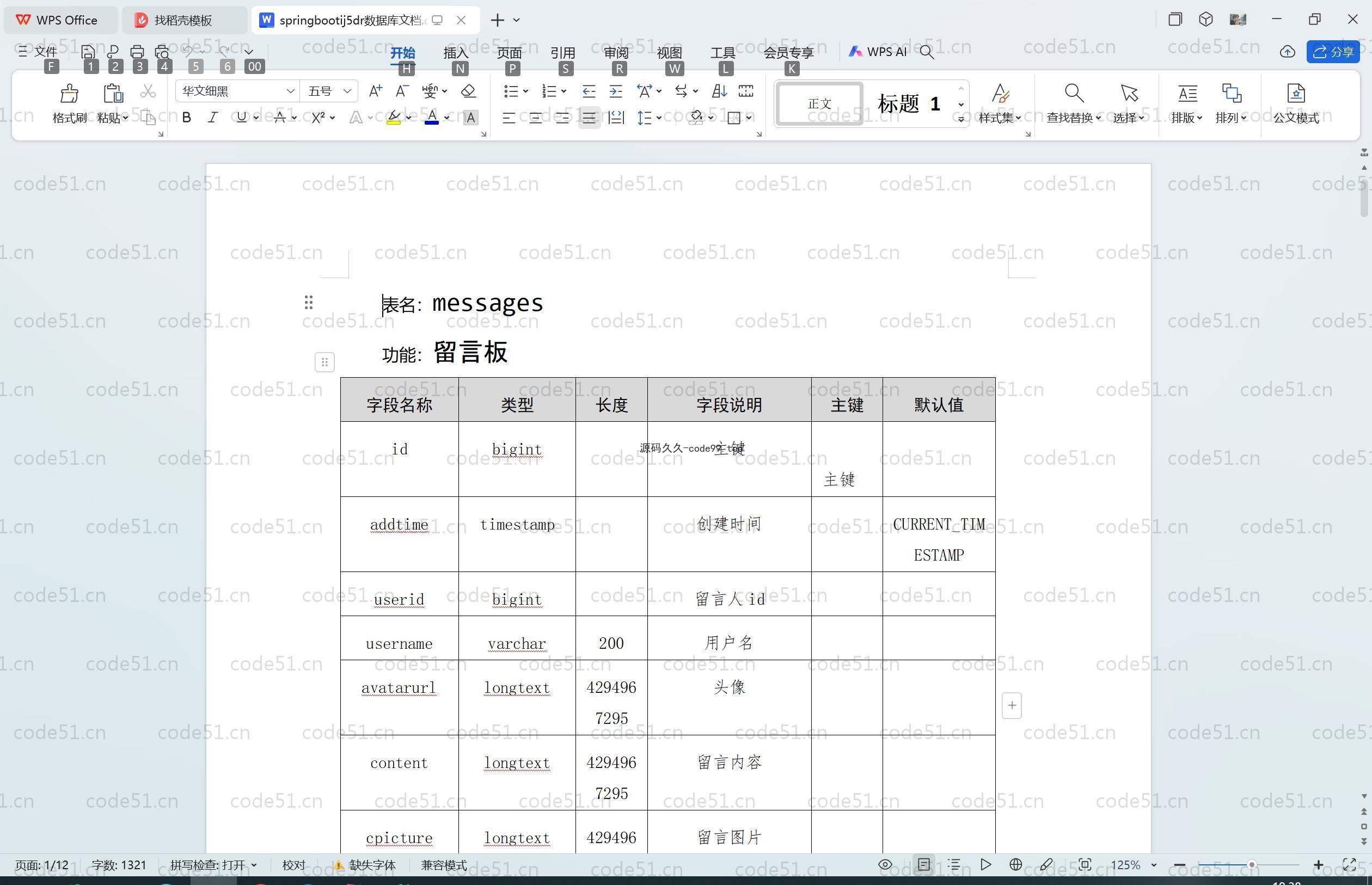The width and height of the screenshot is (1372, 885).
Task: Click the Decrease indent icon
Action: (x=589, y=91)
